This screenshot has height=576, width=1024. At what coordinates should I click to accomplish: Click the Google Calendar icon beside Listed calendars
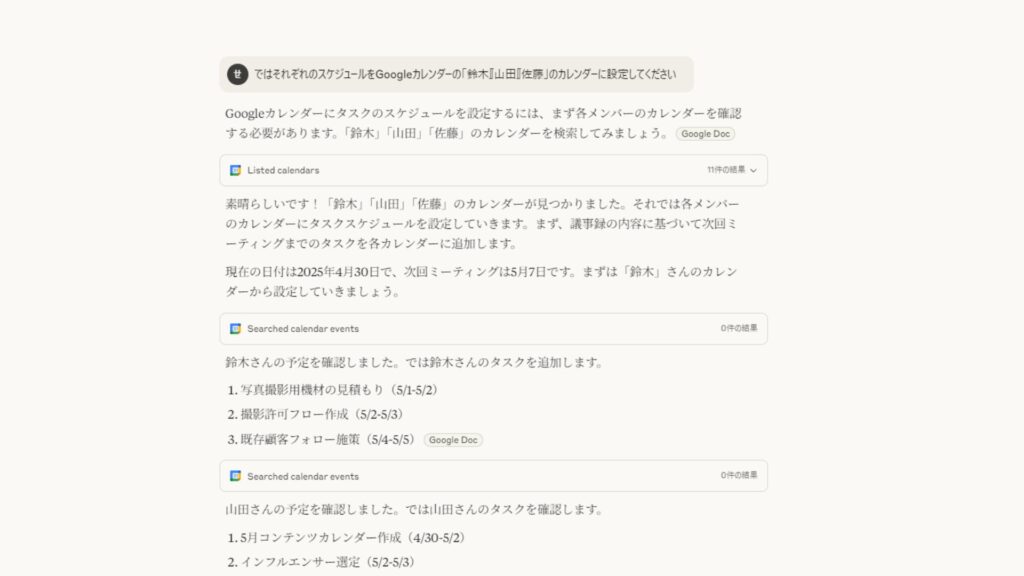(235, 170)
